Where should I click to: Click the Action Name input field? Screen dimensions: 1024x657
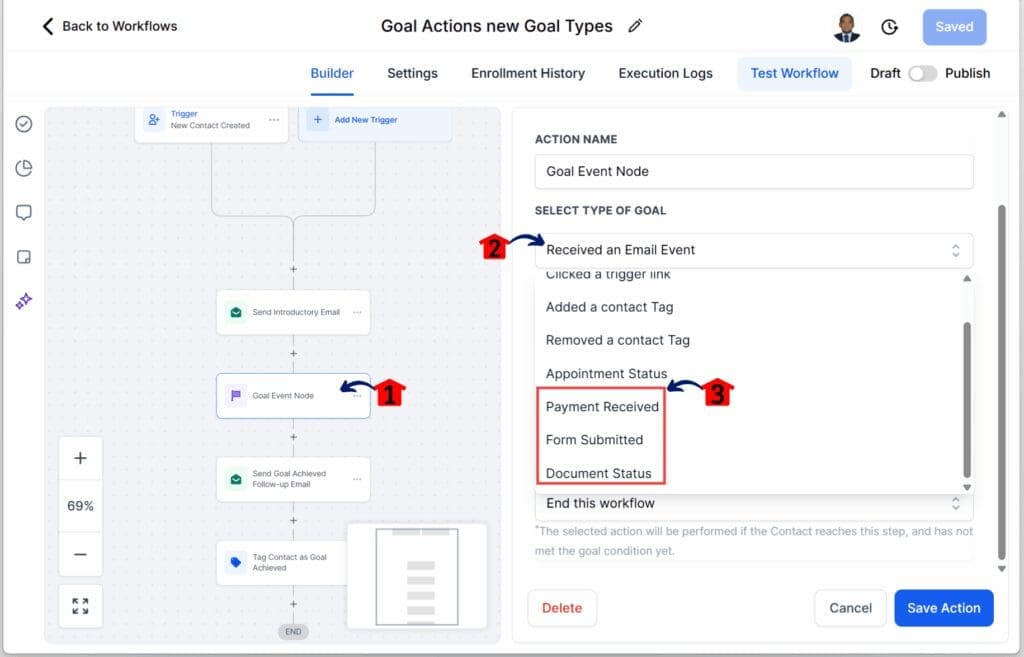click(x=753, y=171)
